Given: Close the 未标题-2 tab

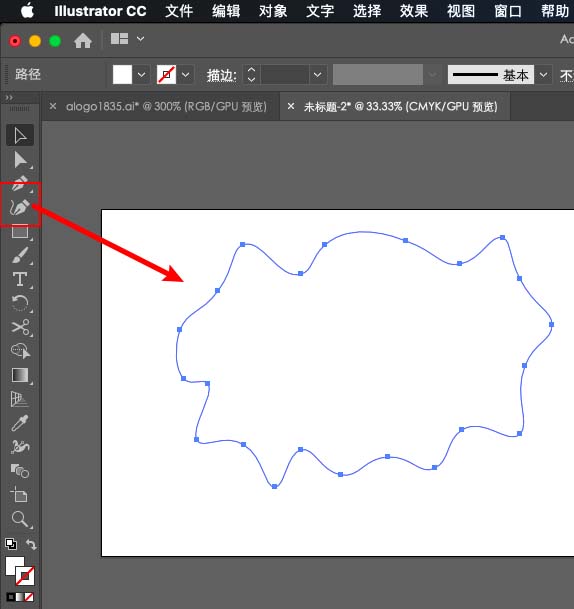Looking at the screenshot, I should tap(290, 106).
